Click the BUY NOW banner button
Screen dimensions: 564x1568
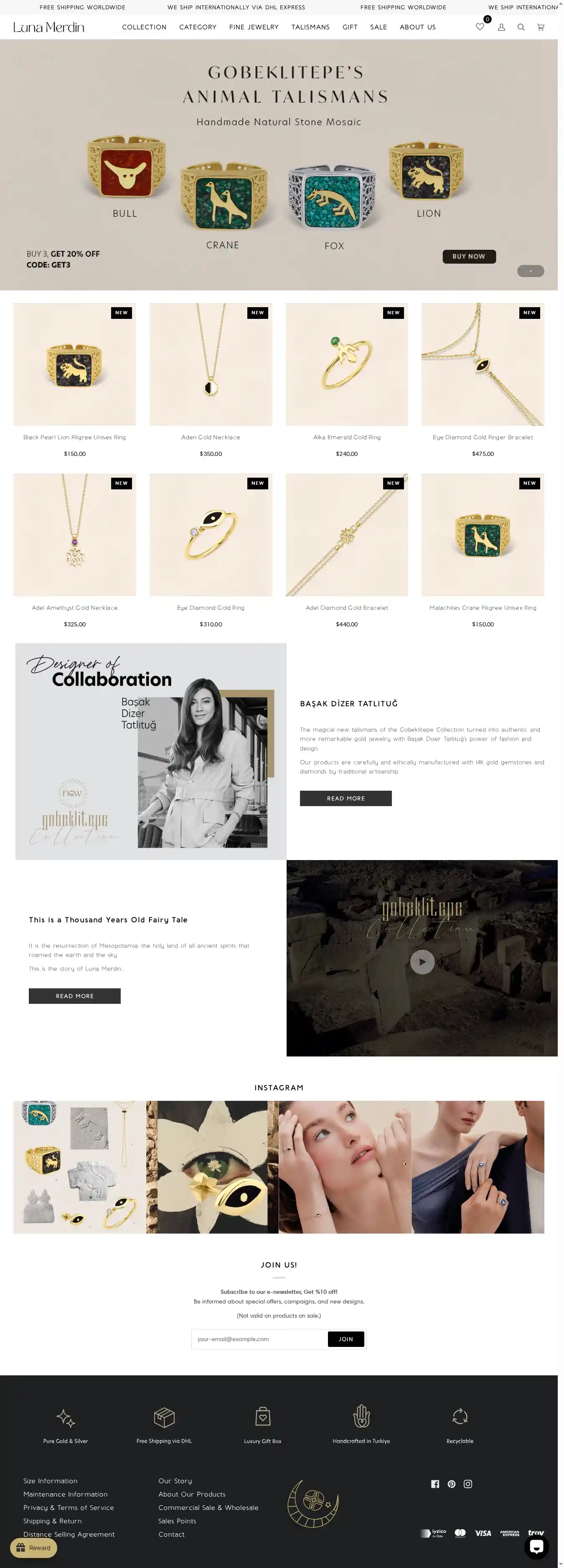(x=469, y=256)
